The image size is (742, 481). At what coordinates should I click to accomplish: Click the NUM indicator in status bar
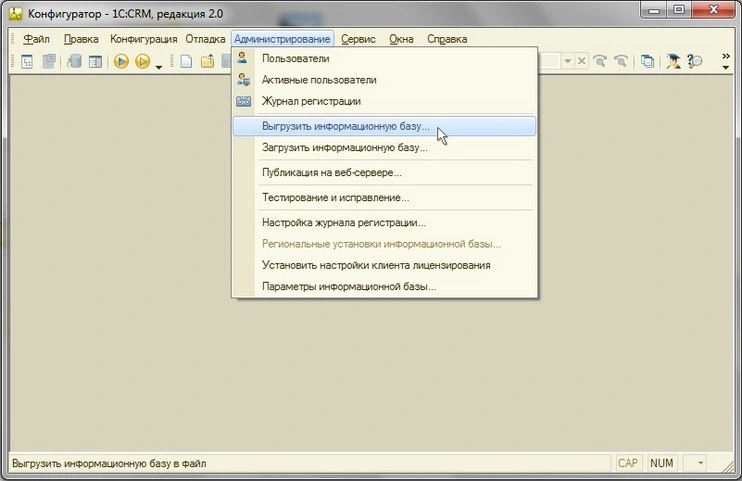(x=661, y=464)
